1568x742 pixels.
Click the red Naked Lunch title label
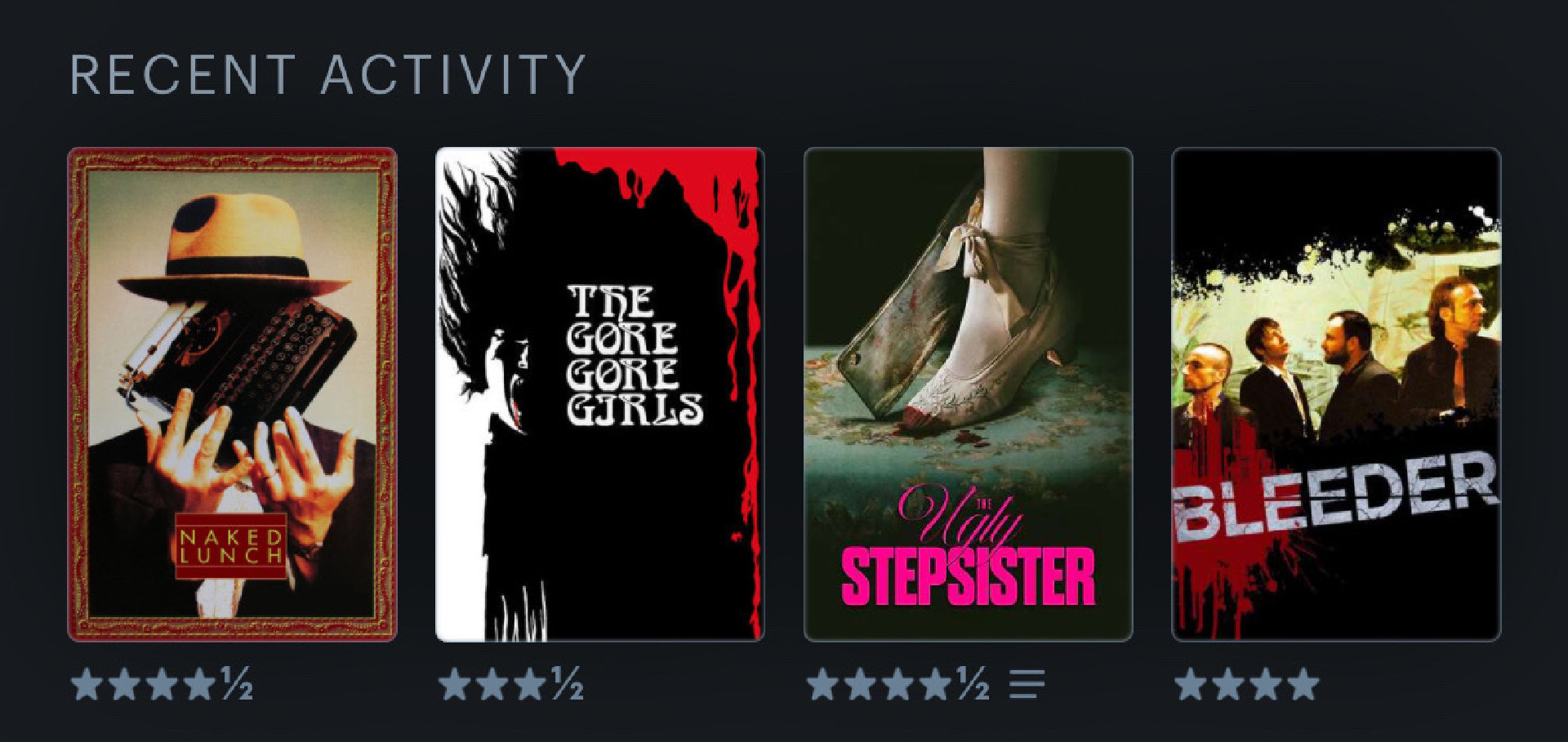click(231, 546)
